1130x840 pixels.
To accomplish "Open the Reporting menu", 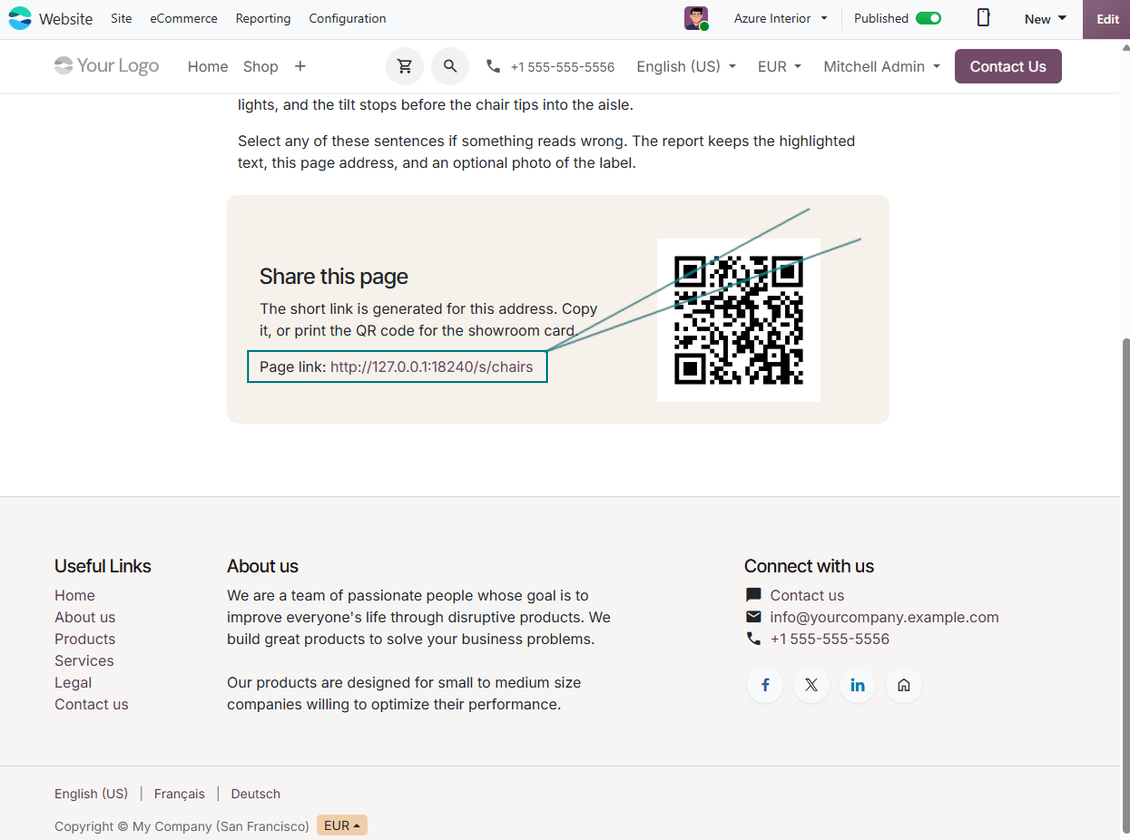I will pos(263,18).
